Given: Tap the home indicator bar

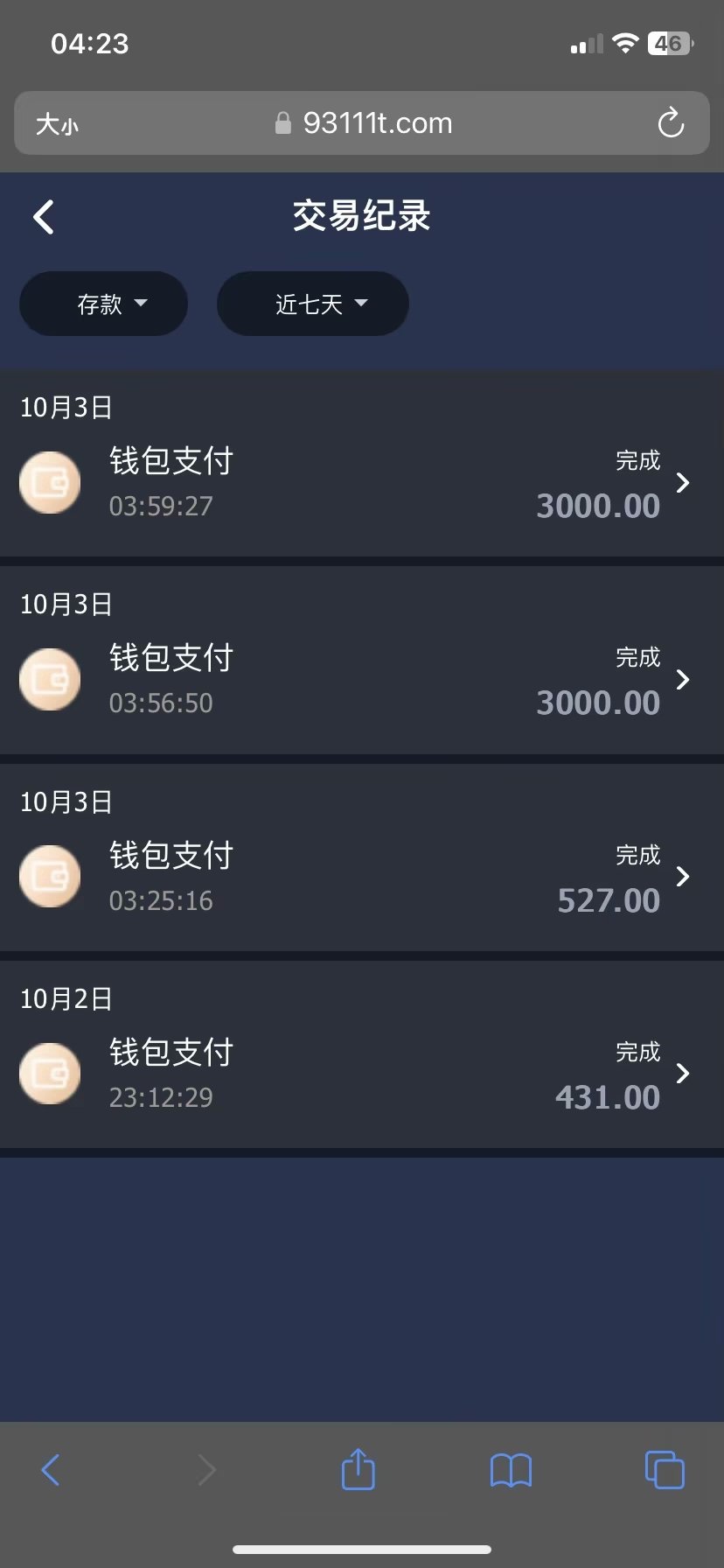Looking at the screenshot, I should click(x=362, y=1550).
